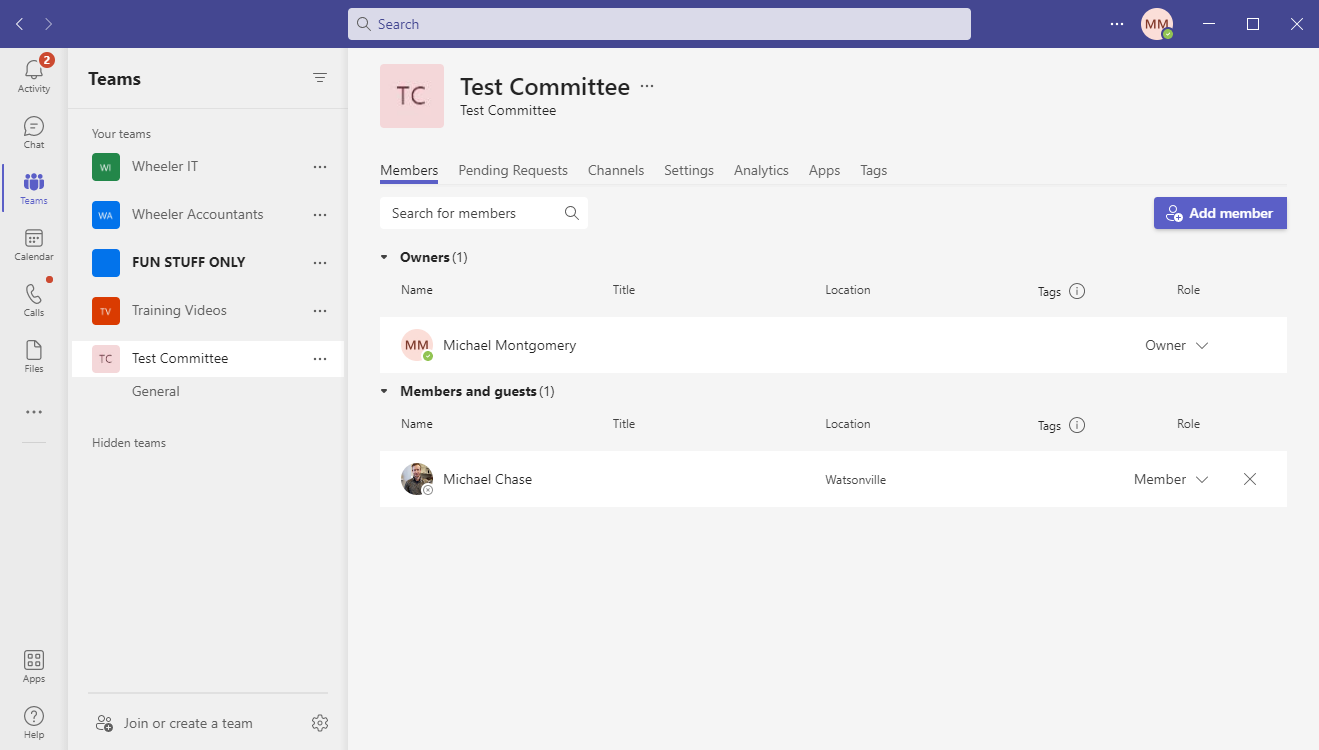
Task: Collapse the Your teams section
Action: click(121, 134)
